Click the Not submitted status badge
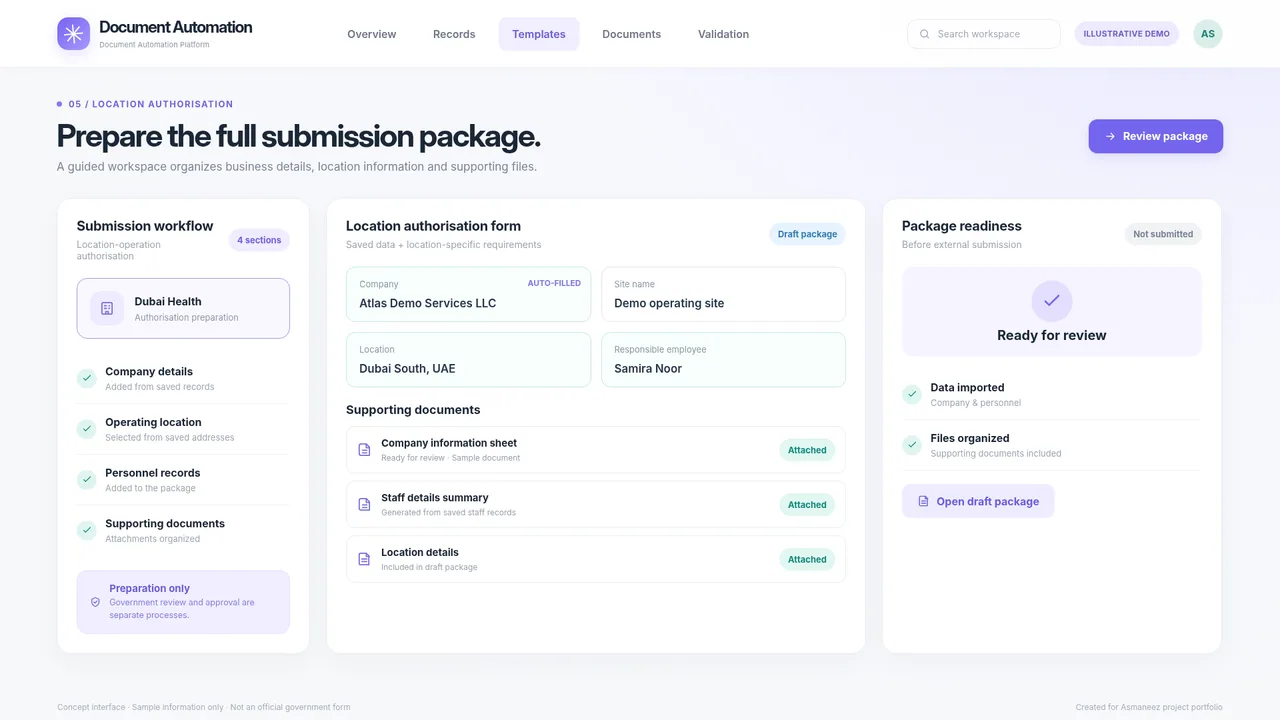This screenshot has width=1280, height=720. (1163, 234)
